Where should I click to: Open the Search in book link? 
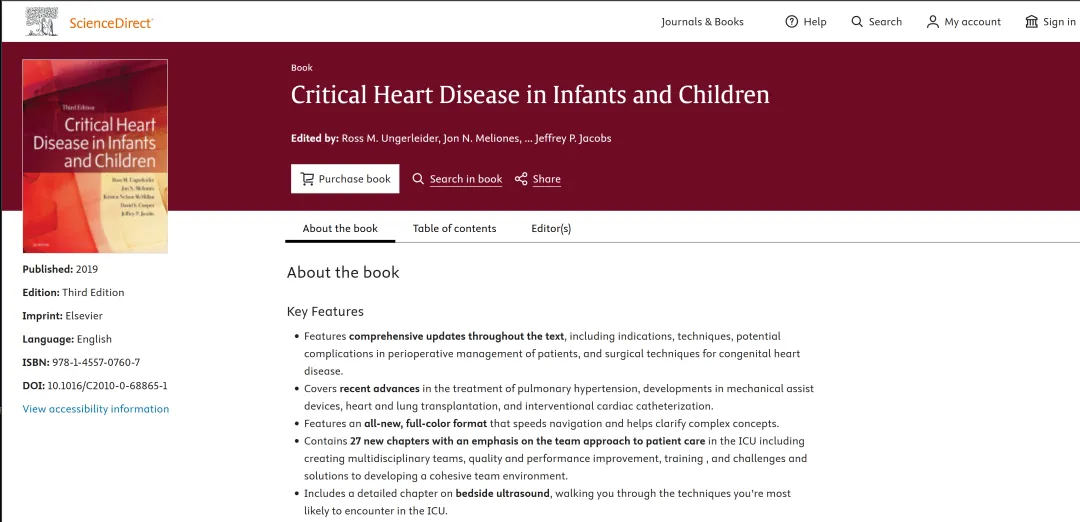tap(466, 179)
